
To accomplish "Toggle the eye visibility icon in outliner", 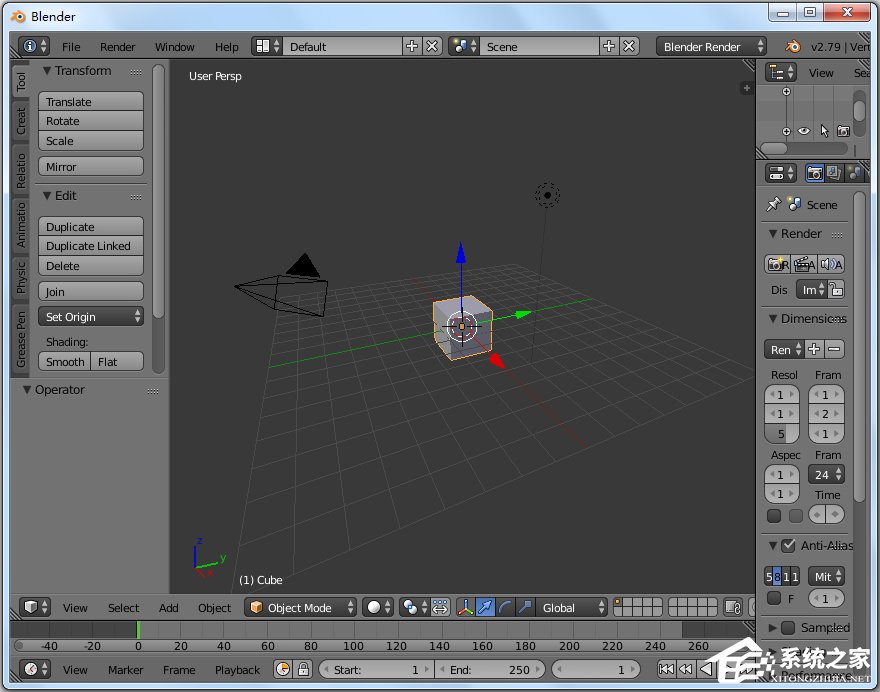I will [x=804, y=131].
